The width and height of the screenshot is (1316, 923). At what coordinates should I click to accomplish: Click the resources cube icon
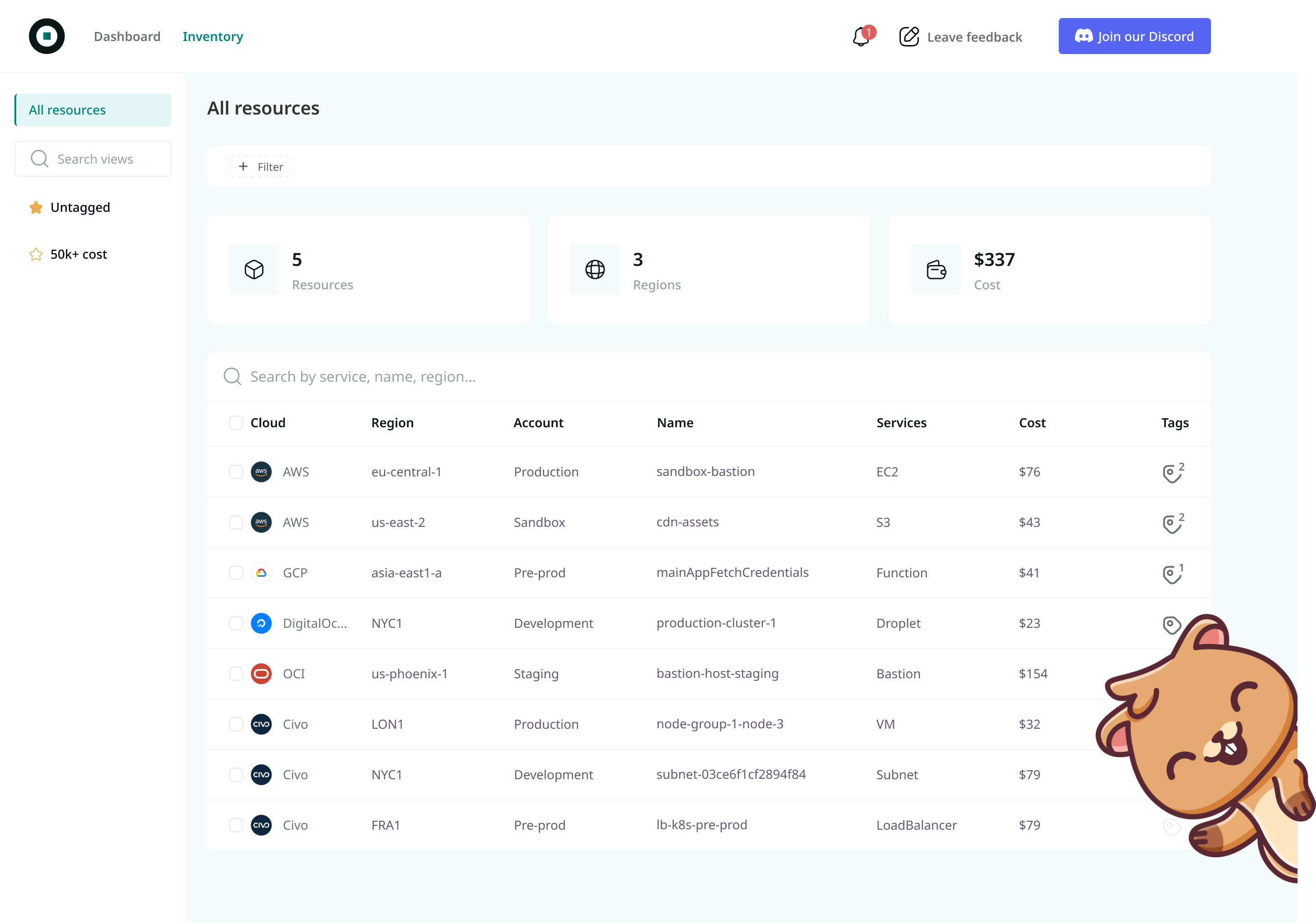point(254,270)
